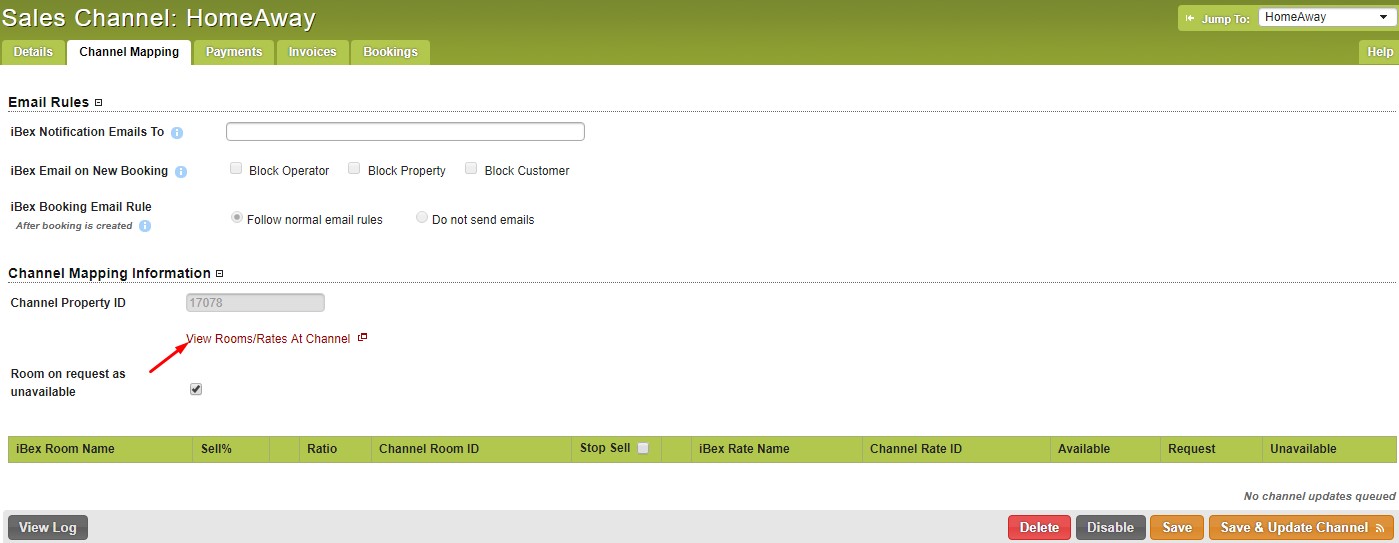Image resolution: width=1399 pixels, height=543 pixels.
Task: Uncheck Room on request as unavailable
Action: coord(196,389)
